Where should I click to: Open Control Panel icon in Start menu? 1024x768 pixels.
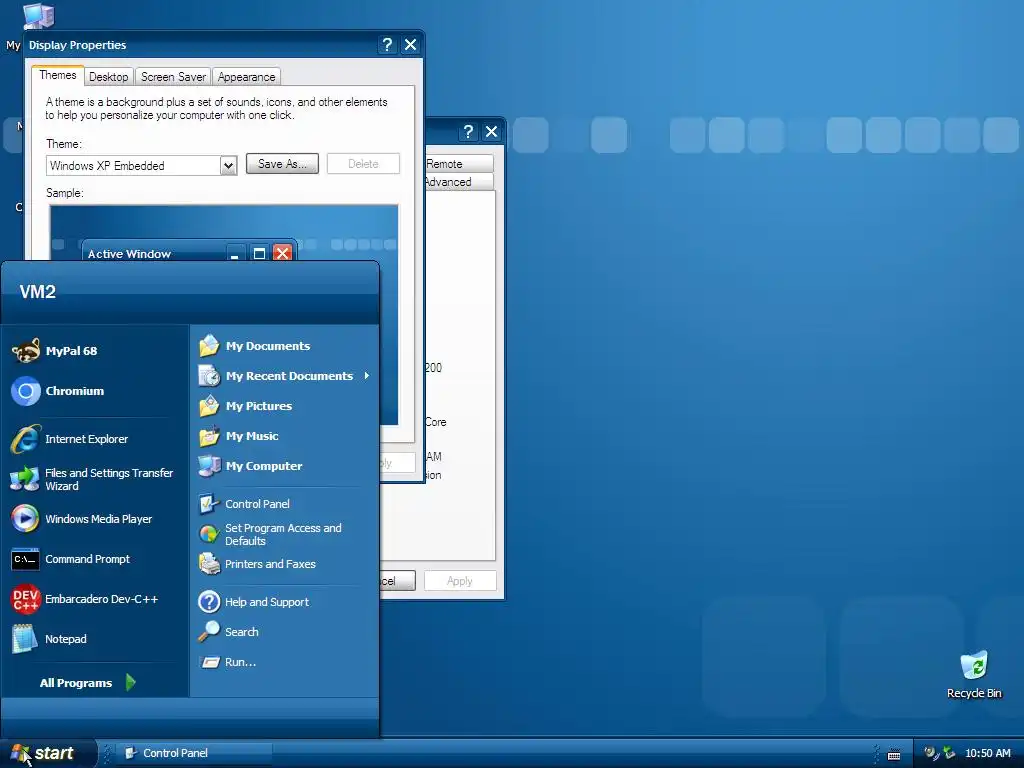click(209, 504)
